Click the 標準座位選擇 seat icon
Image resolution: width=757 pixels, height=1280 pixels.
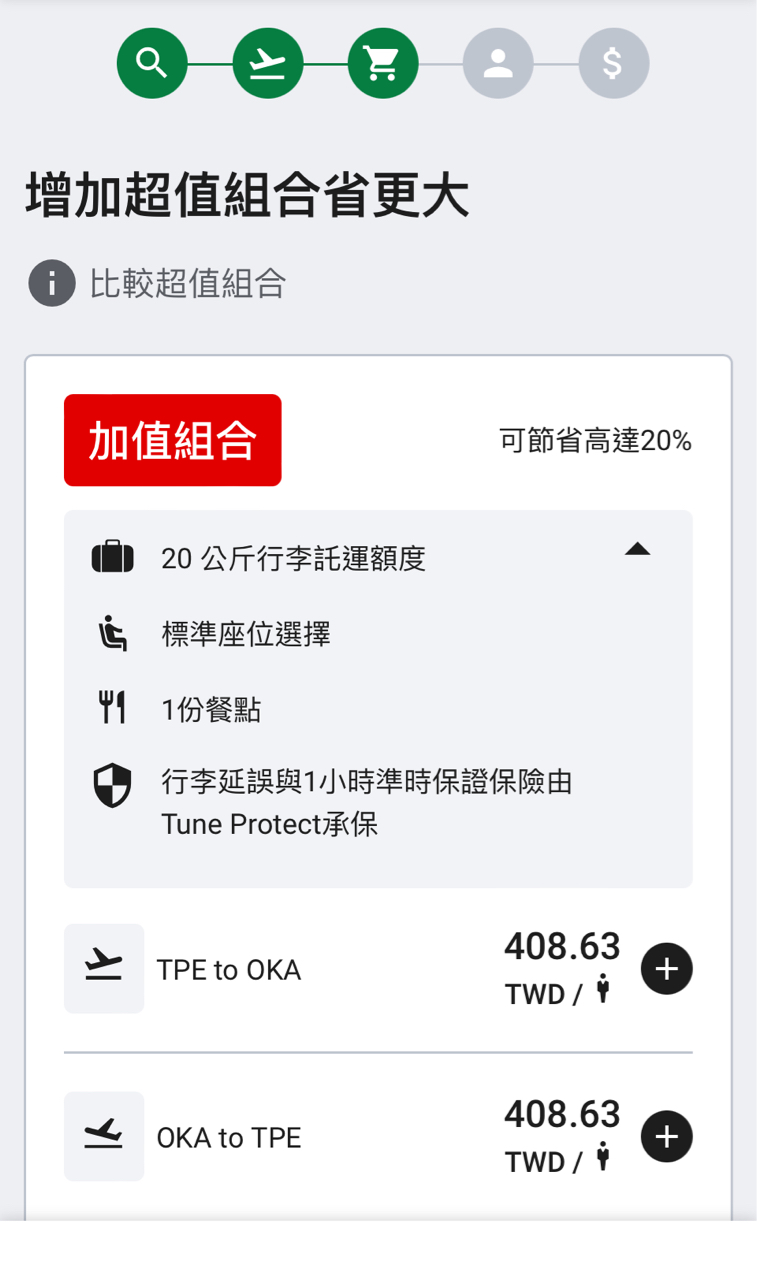pos(112,634)
